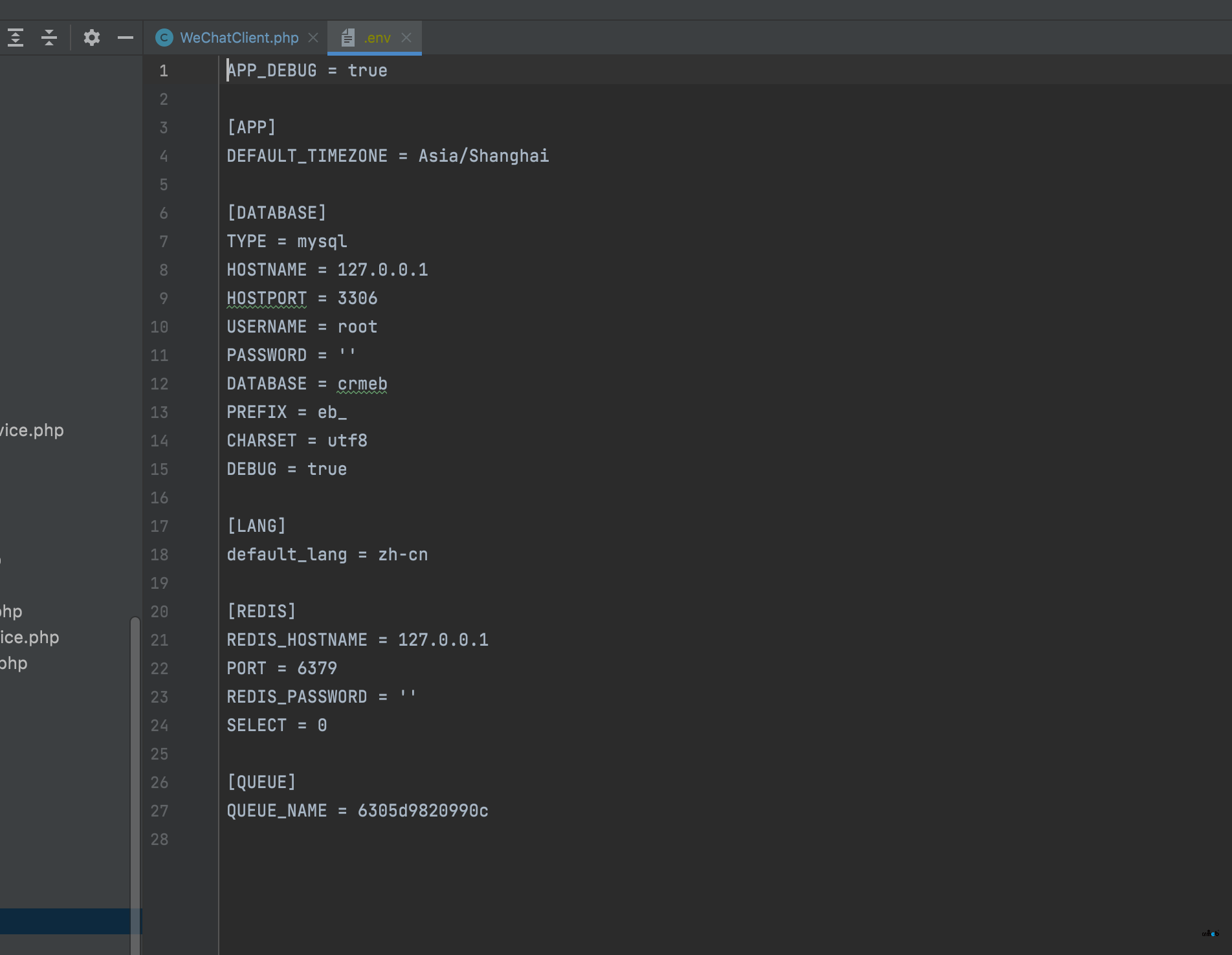Image resolution: width=1232 pixels, height=955 pixels.
Task: Open project panel settings gear
Action: click(x=92, y=38)
